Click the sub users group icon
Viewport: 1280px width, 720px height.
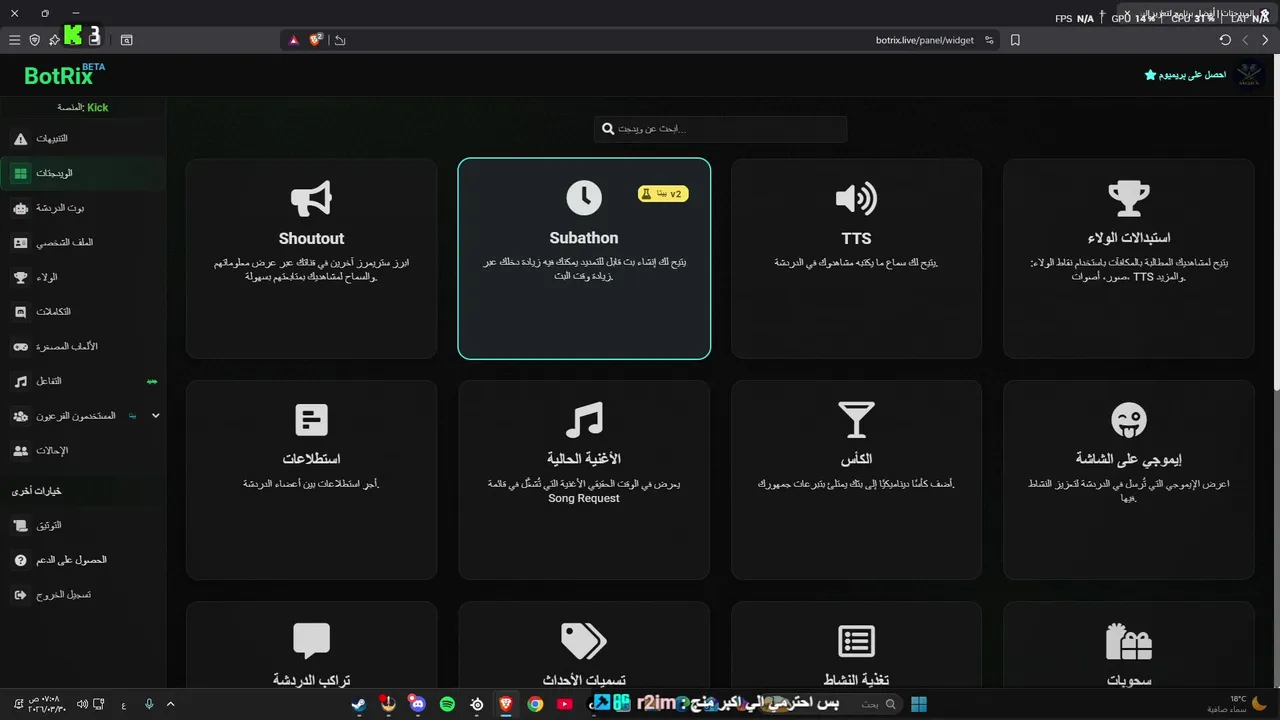(20, 416)
